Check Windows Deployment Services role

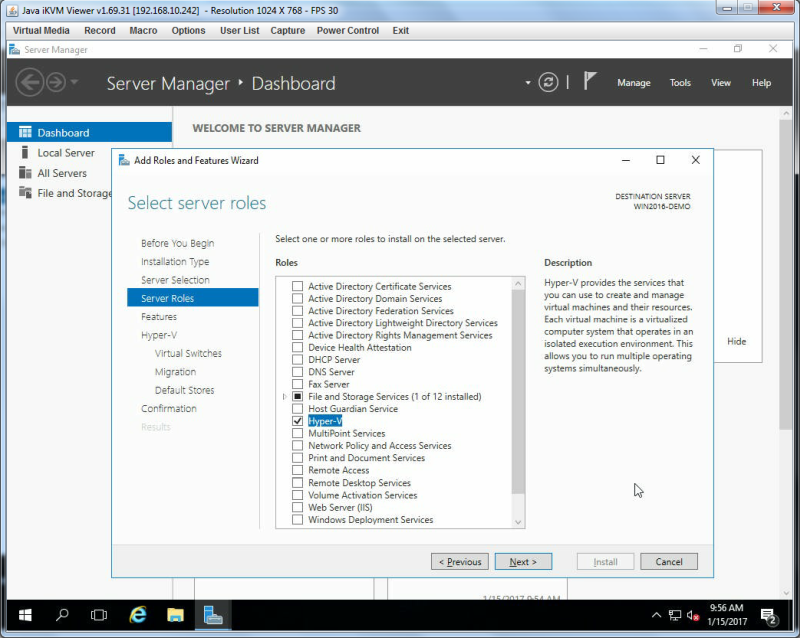(x=297, y=519)
